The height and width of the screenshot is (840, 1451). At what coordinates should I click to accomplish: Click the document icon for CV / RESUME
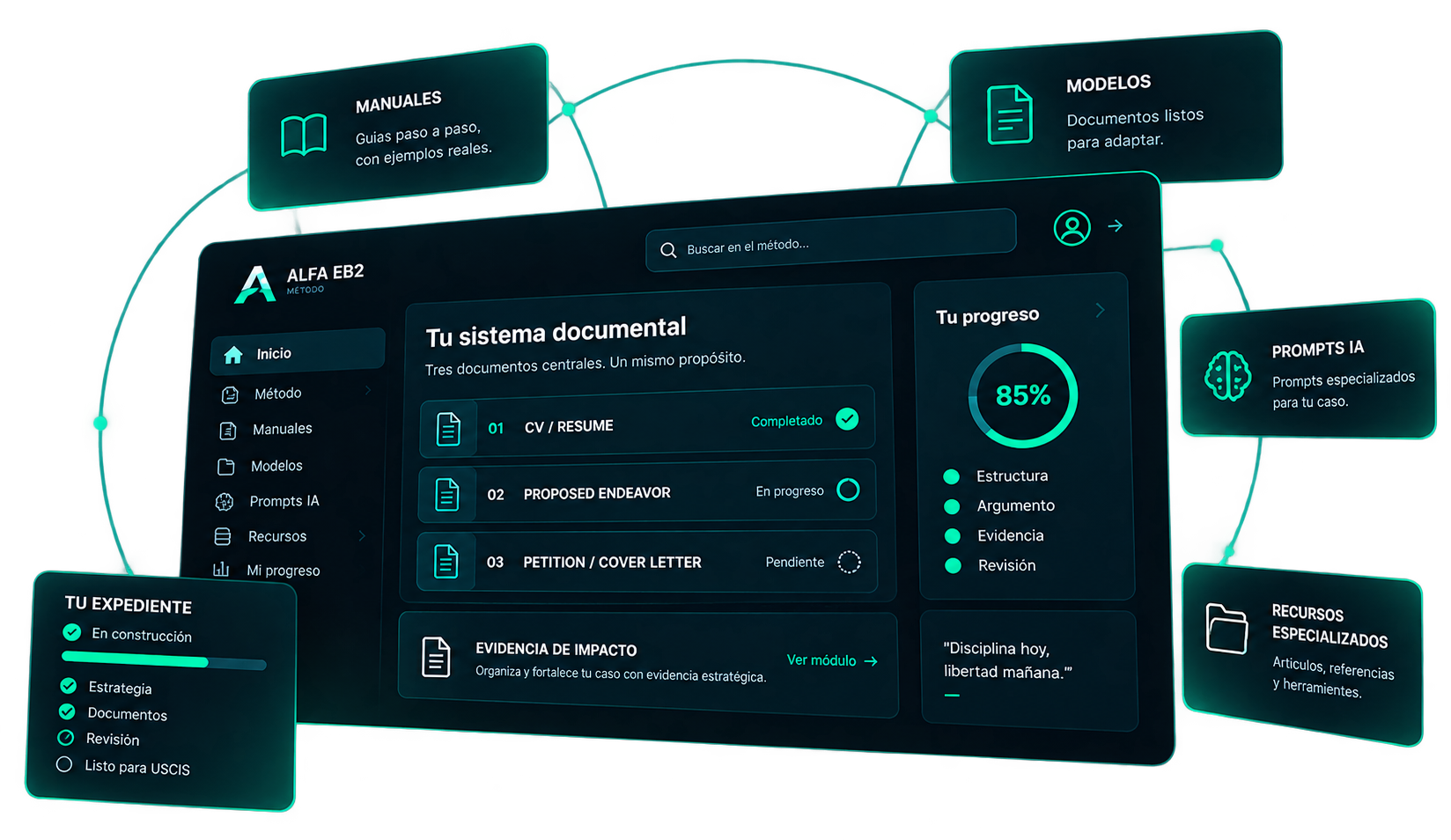(x=449, y=429)
